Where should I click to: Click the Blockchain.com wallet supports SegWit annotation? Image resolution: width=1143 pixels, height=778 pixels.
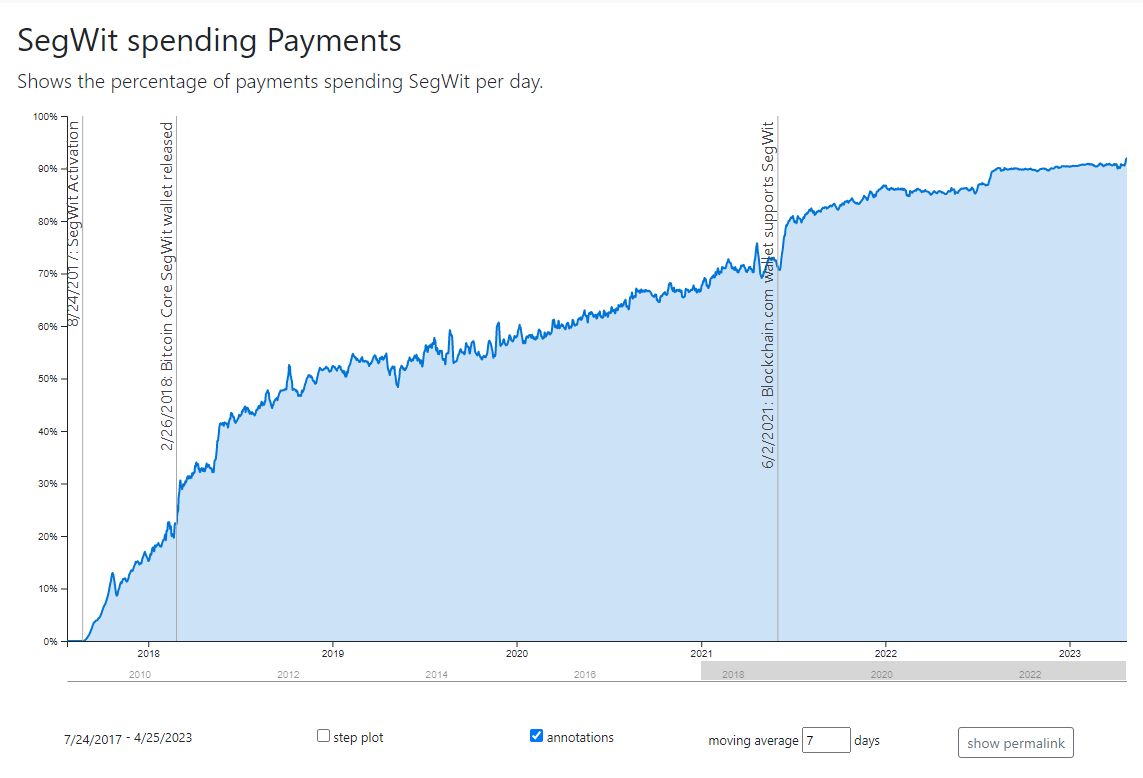click(x=768, y=295)
